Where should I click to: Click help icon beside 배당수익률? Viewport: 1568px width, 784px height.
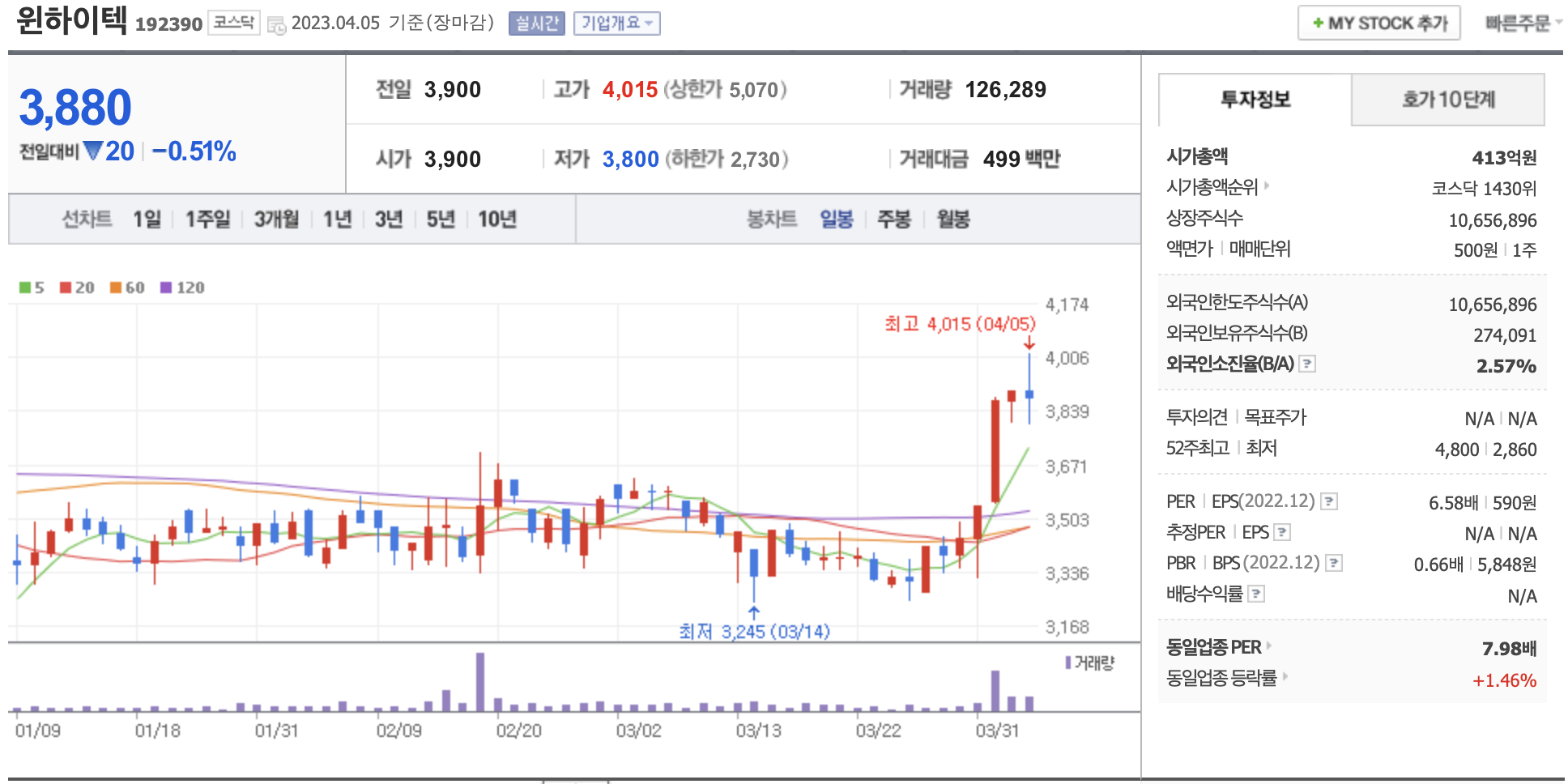coord(1256,594)
